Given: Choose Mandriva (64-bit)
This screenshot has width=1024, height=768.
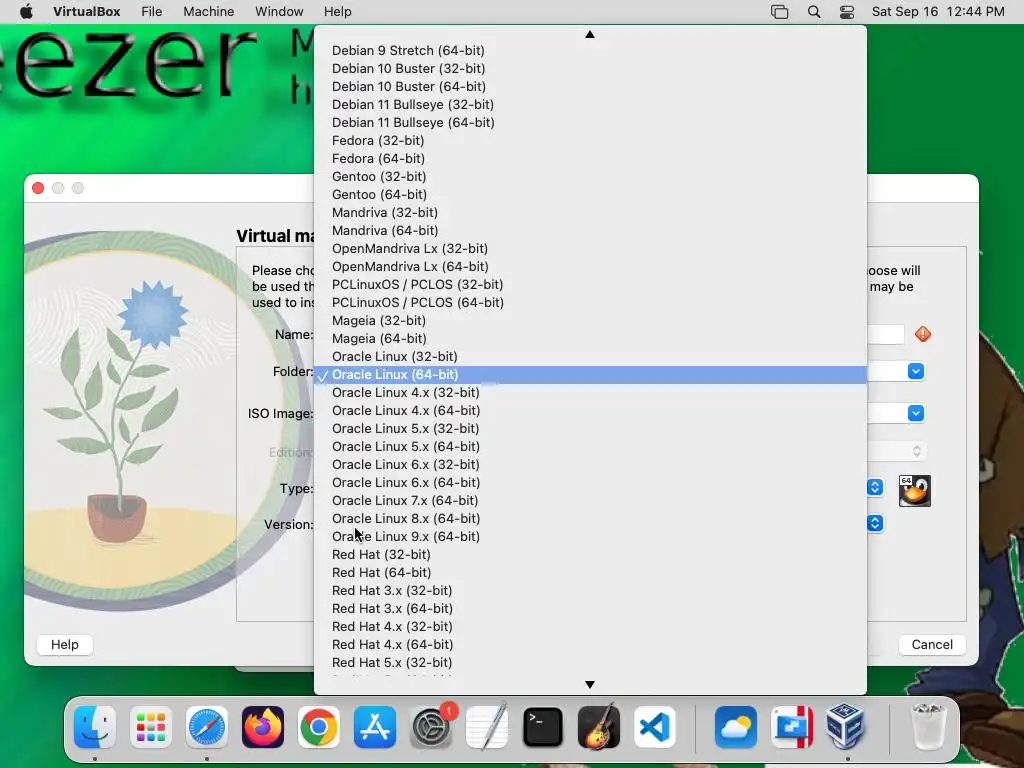Looking at the screenshot, I should click(x=590, y=231).
